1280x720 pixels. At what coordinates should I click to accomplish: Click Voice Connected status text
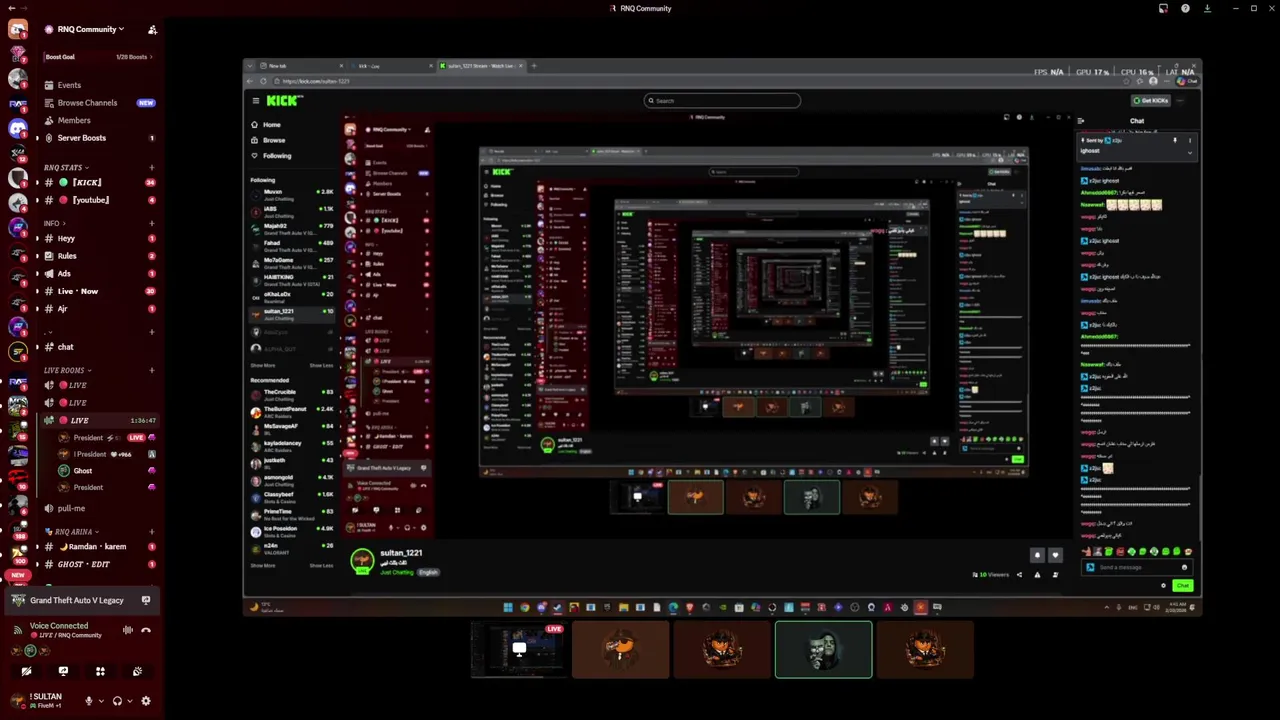pos(59,626)
